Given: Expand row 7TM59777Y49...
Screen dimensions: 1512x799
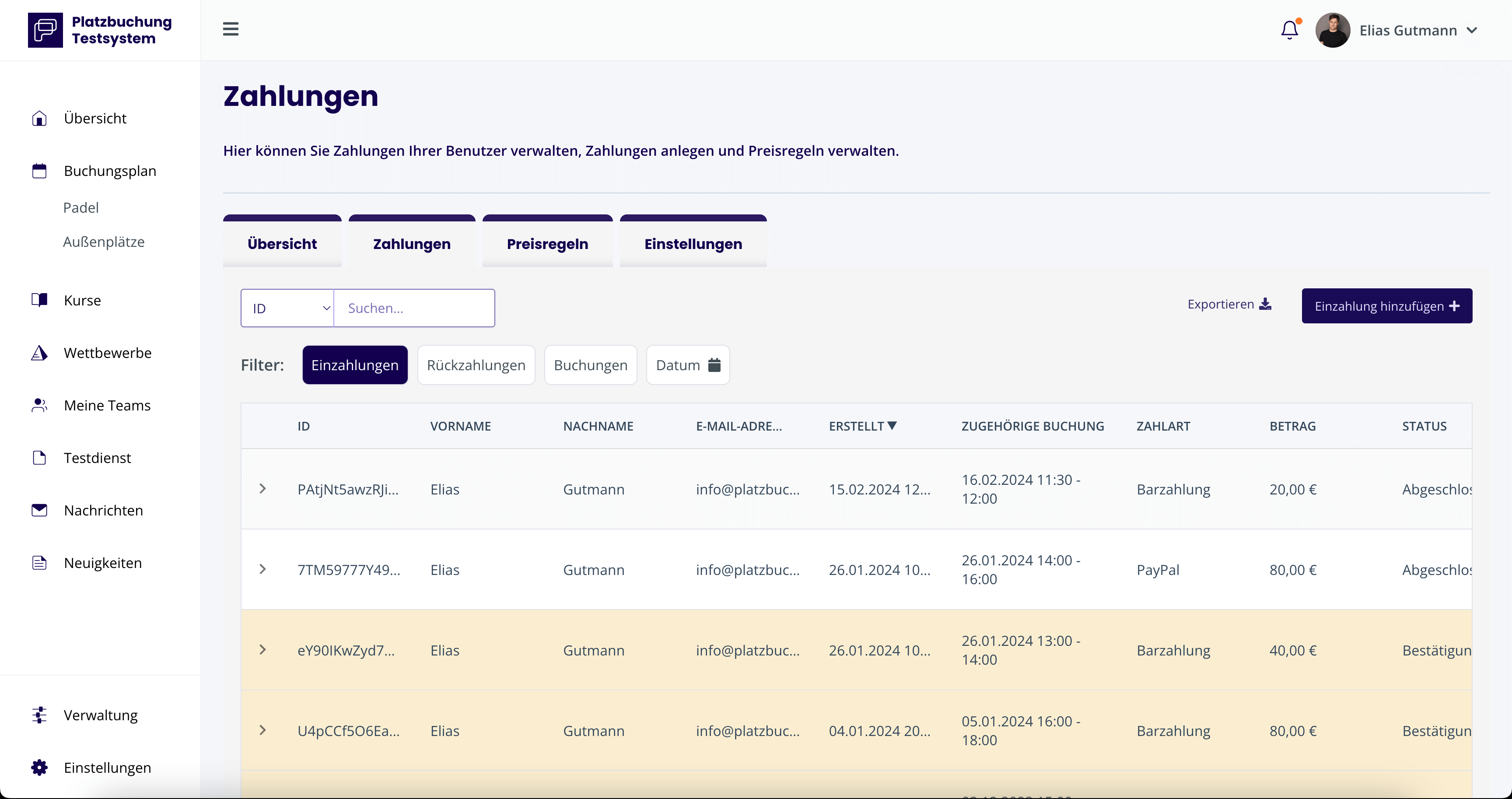Looking at the screenshot, I should [262, 569].
